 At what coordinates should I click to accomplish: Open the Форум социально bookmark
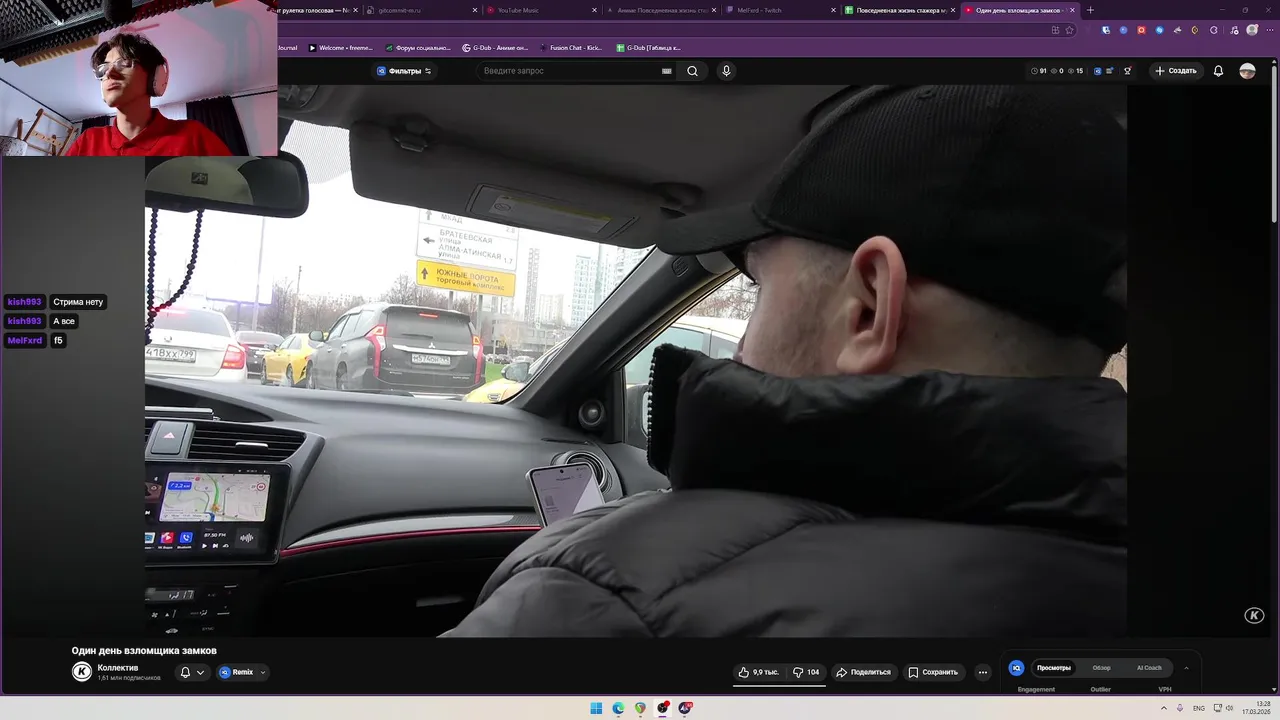[418, 47]
